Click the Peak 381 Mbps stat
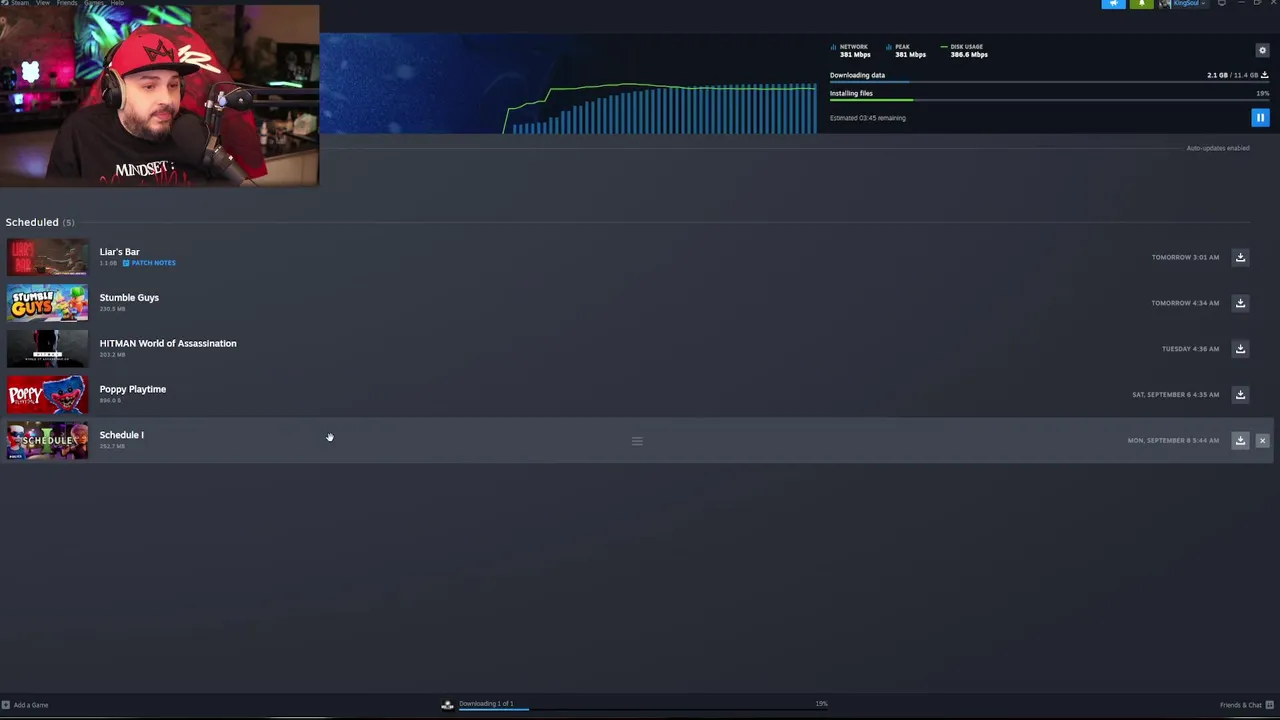 906,50
